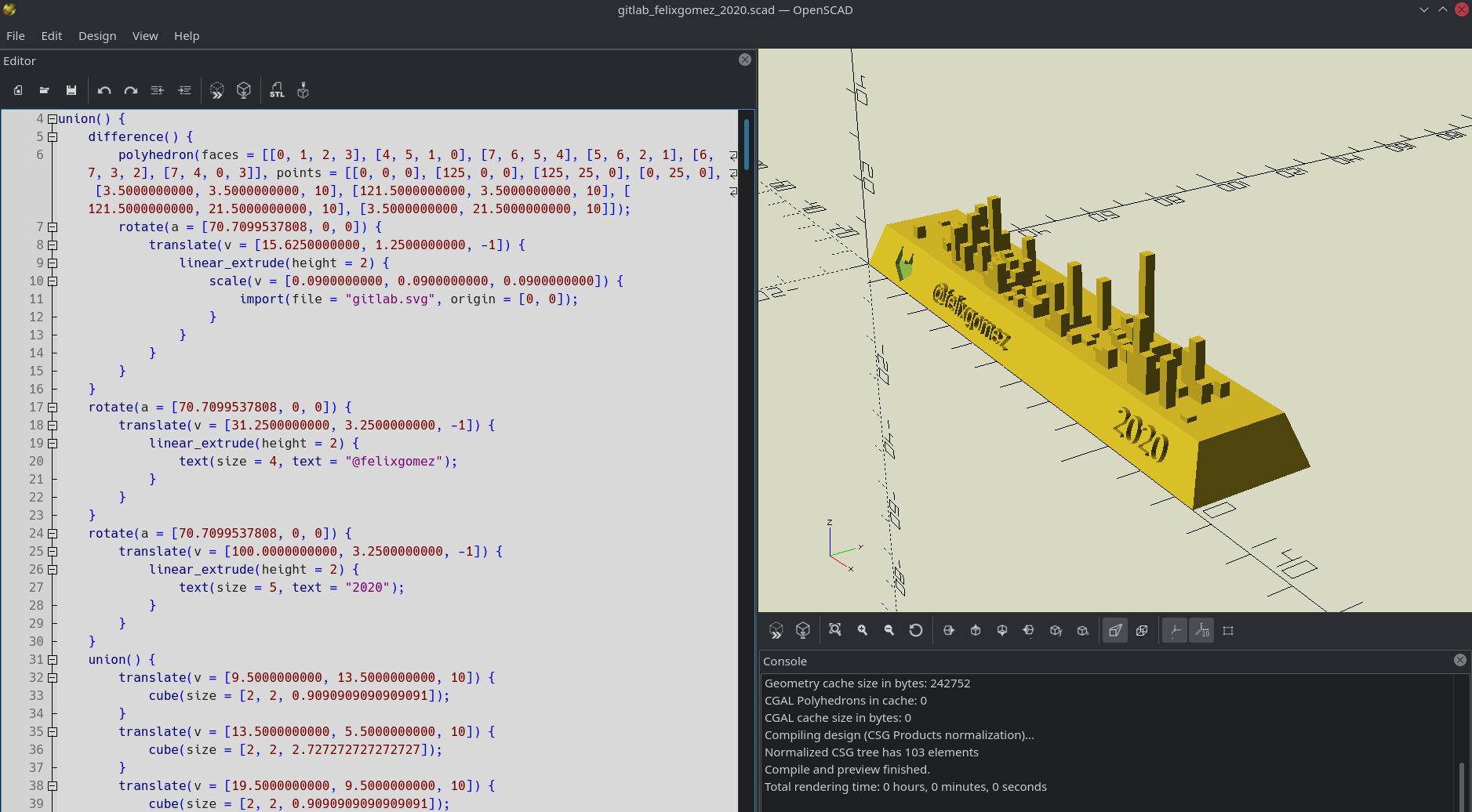Switch to the Right view
This screenshot has width=1472, height=812.
point(949,630)
